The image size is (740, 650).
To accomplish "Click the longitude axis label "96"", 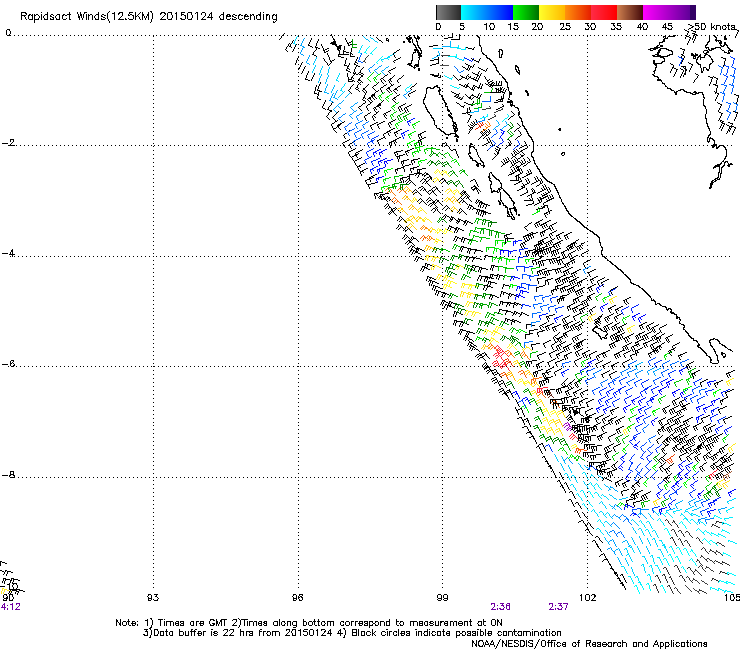I will pos(297,598).
